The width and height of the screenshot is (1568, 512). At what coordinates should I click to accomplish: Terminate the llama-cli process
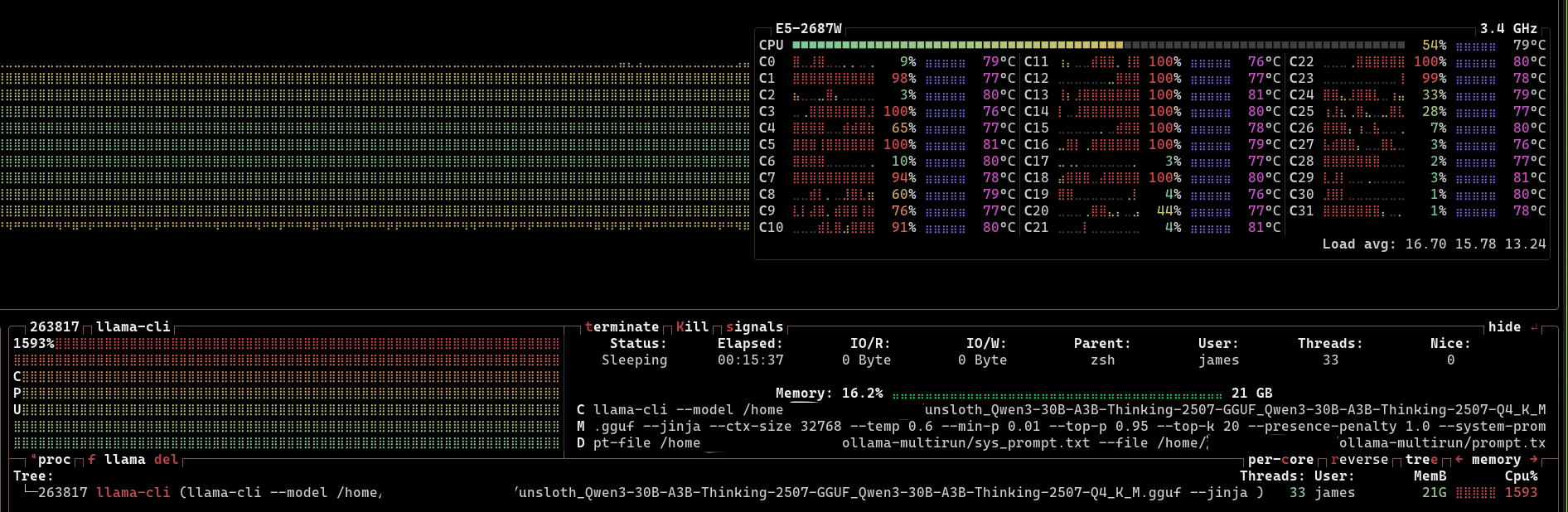(622, 327)
